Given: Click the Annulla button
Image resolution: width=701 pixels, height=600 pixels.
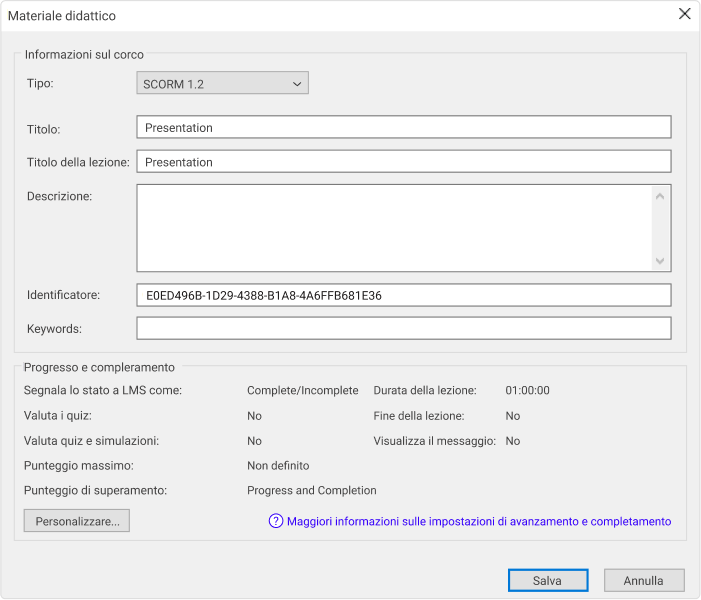Looking at the screenshot, I should (x=644, y=580).
